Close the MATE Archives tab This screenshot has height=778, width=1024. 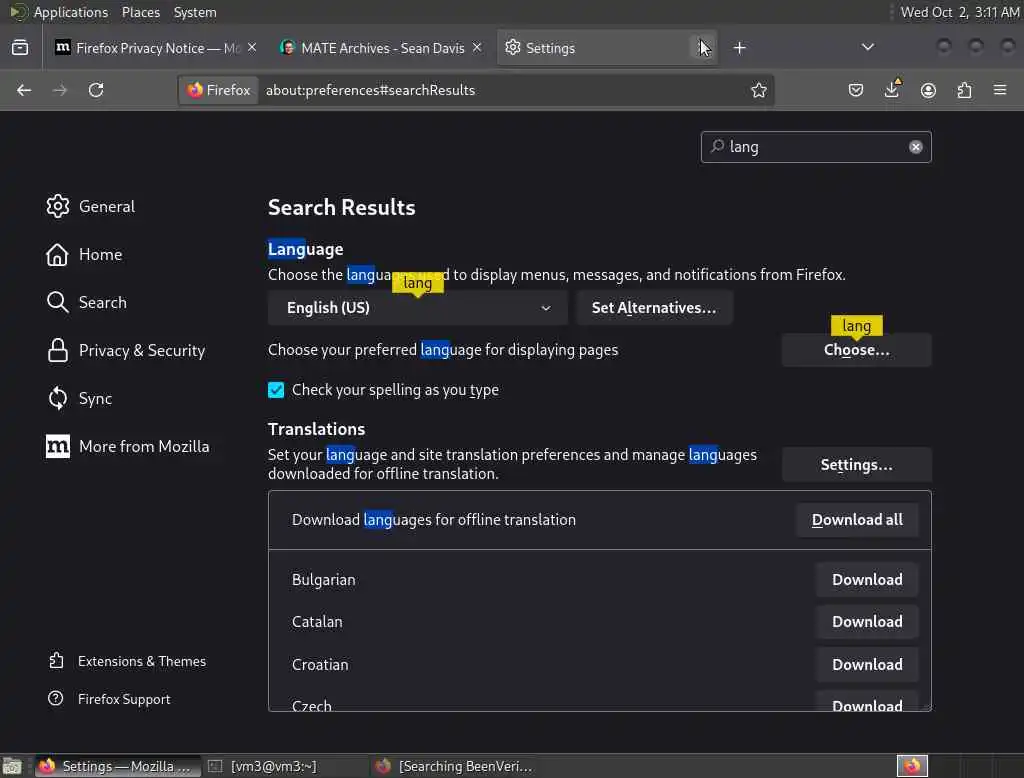click(x=477, y=48)
